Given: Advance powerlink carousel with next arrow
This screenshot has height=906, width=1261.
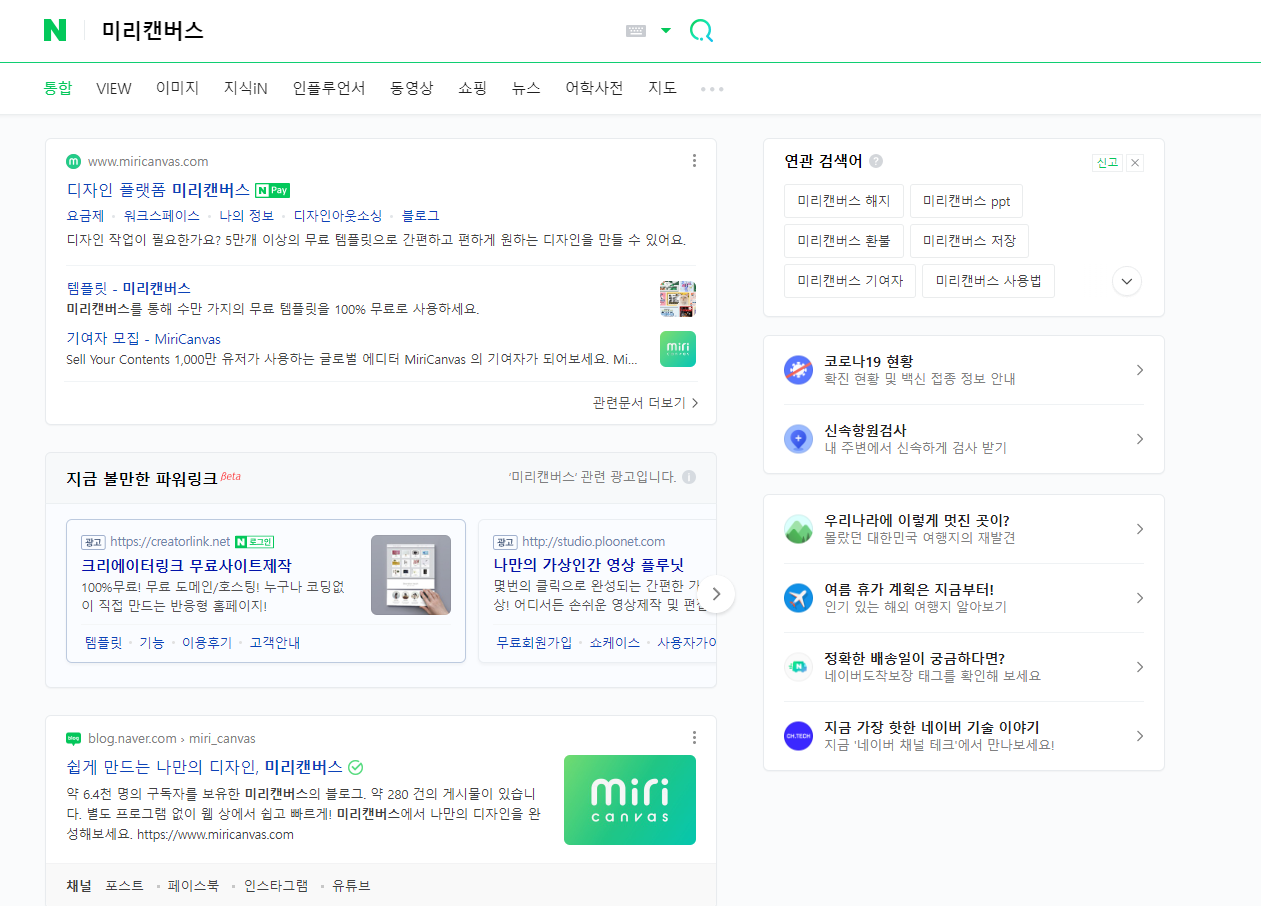Looking at the screenshot, I should (x=716, y=593).
